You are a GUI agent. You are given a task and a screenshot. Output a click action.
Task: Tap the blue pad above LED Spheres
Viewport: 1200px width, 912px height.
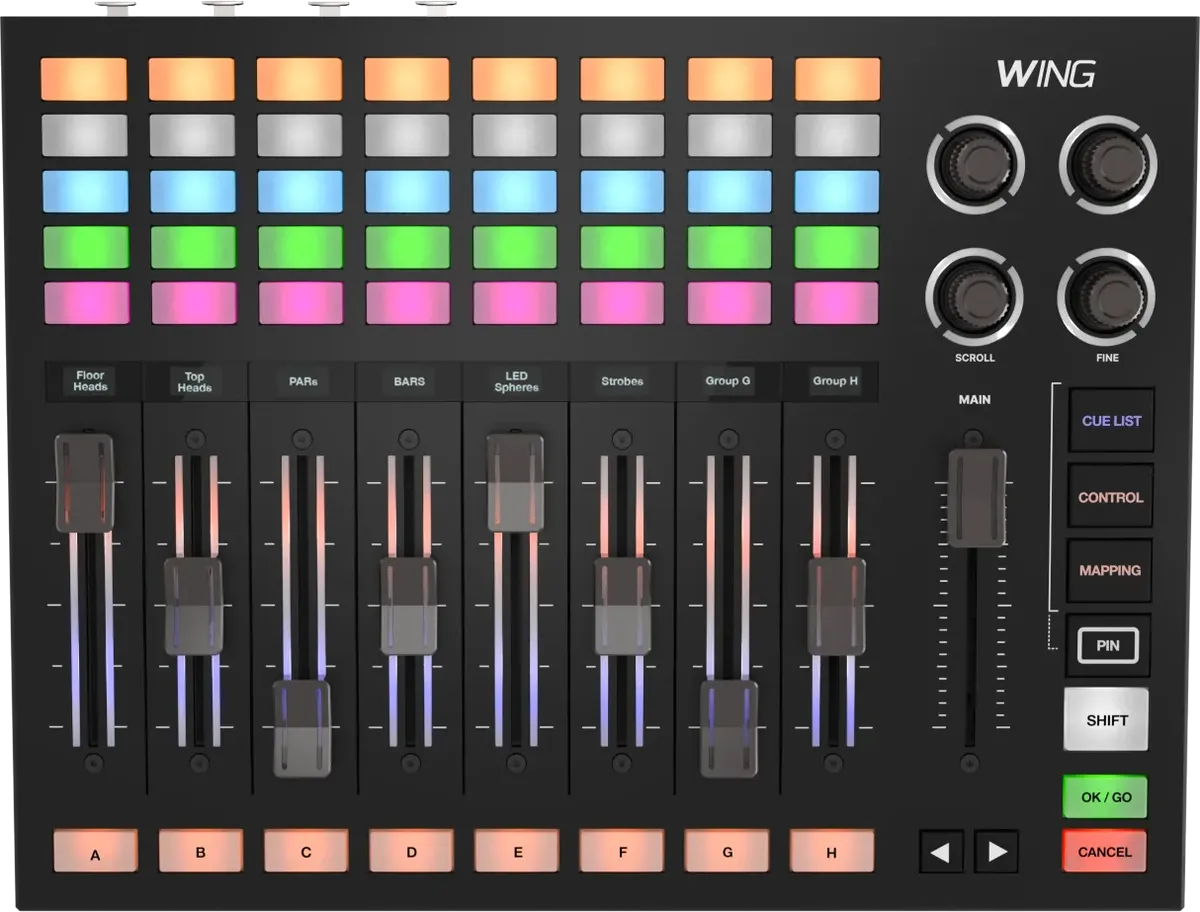pyautogui.click(x=515, y=191)
